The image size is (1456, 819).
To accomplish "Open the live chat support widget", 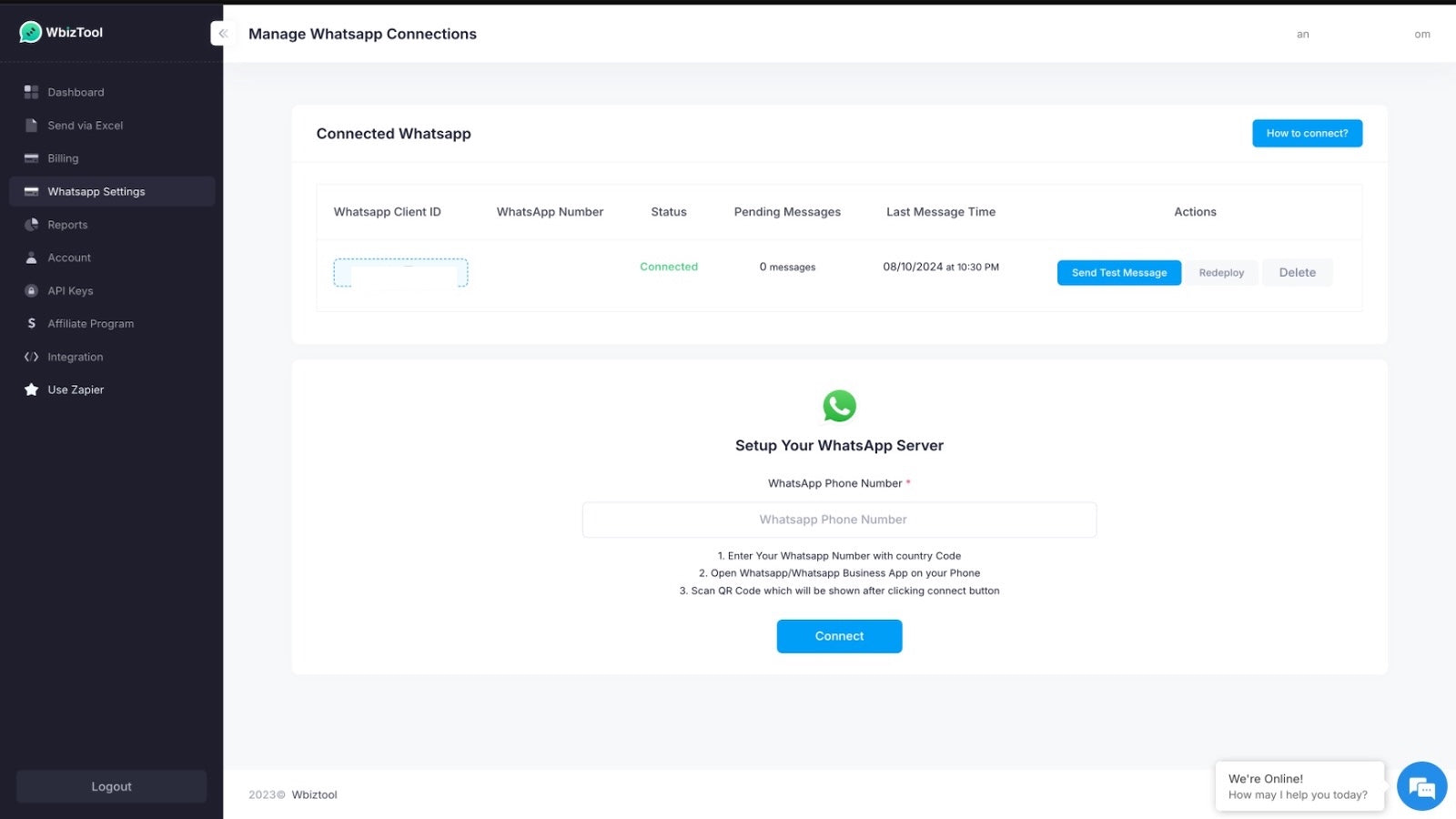I will click(1421, 785).
